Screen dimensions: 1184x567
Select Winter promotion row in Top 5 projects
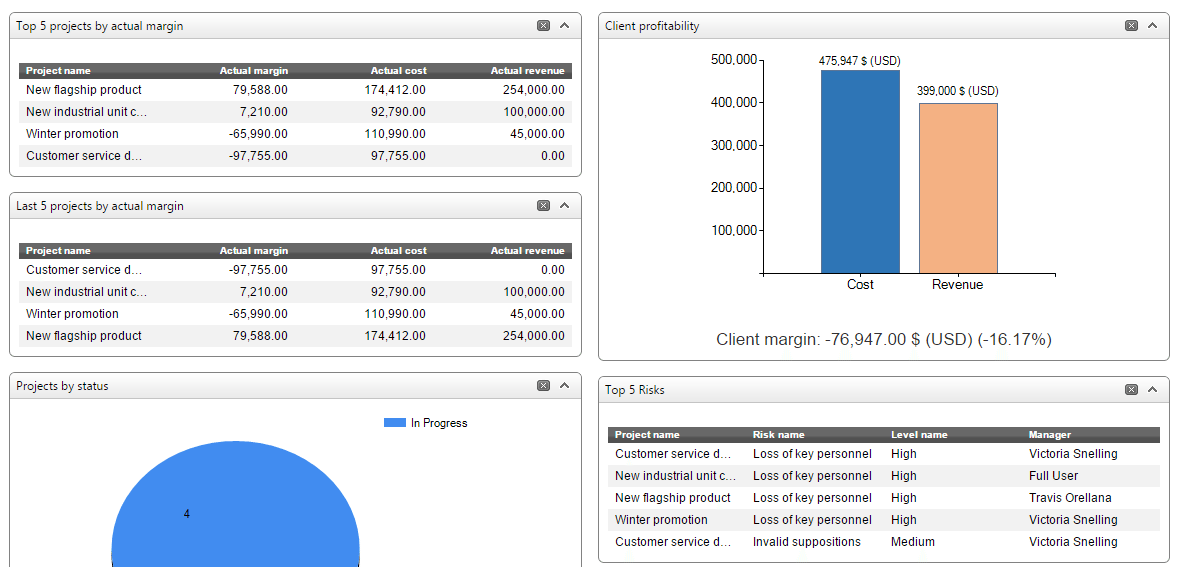[295, 134]
